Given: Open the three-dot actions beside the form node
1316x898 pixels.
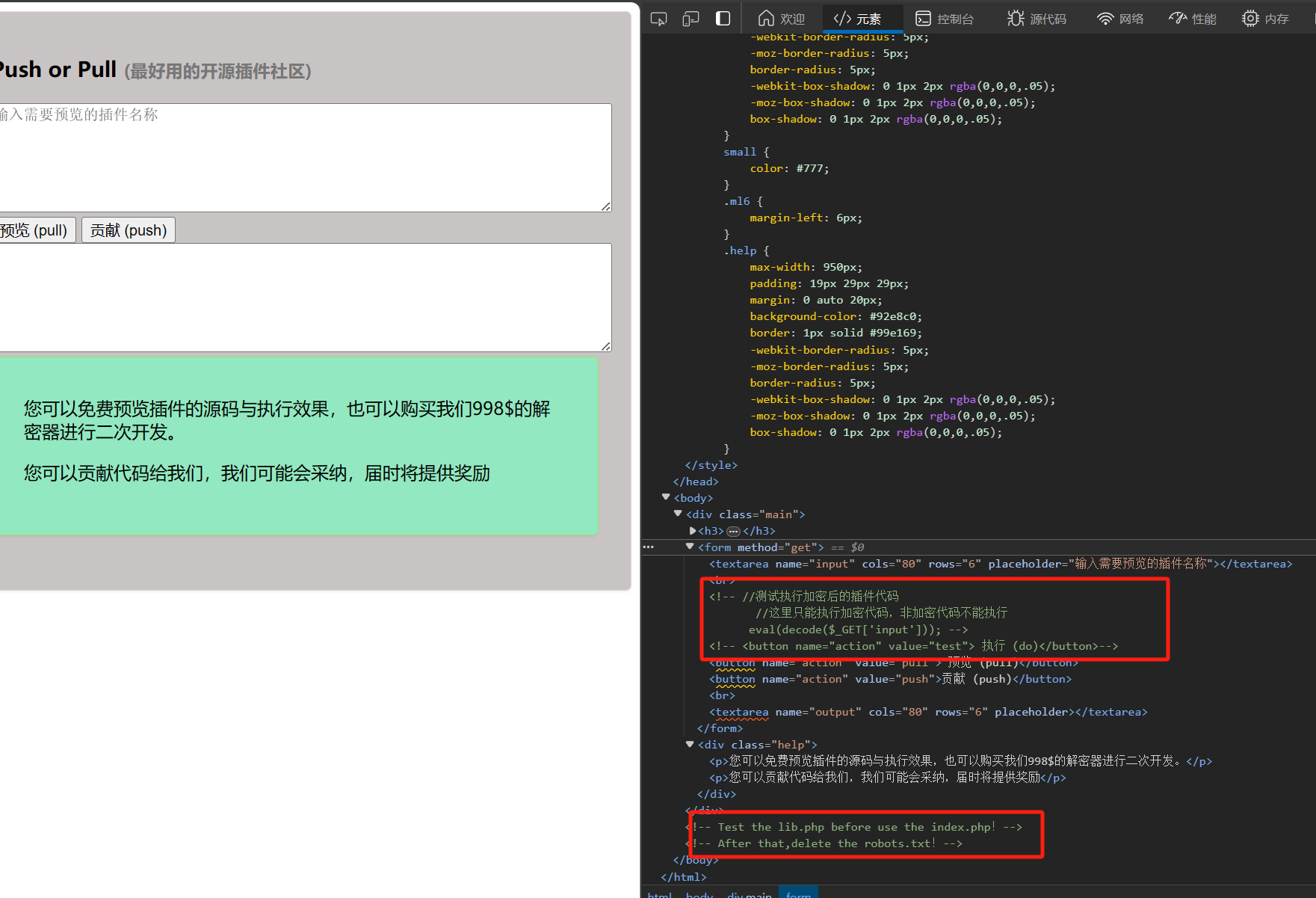Looking at the screenshot, I should coord(648,547).
